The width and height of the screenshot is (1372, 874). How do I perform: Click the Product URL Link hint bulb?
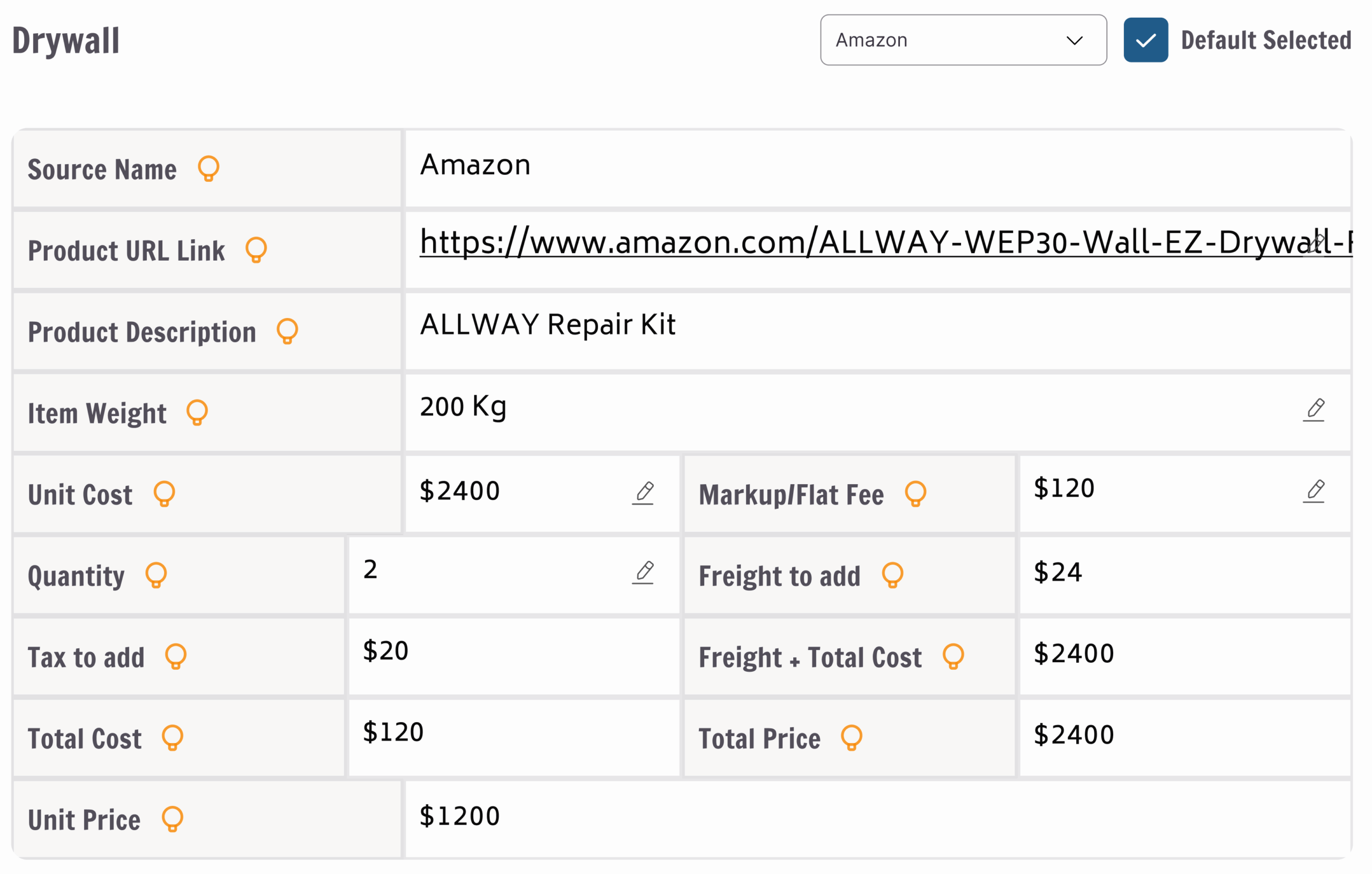(256, 250)
